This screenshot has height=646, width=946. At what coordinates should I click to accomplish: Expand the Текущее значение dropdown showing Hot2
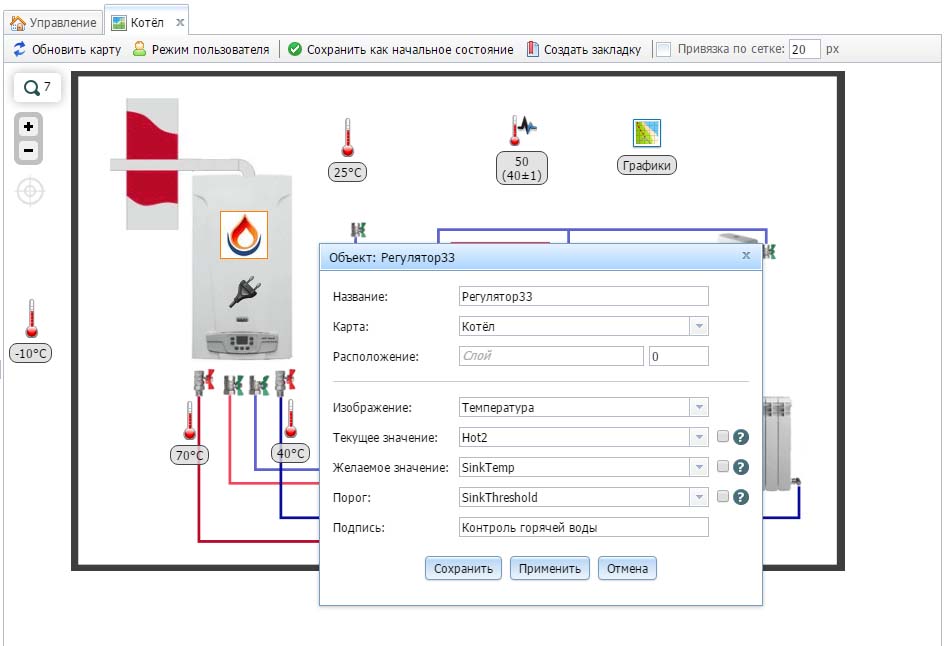pyautogui.click(x=699, y=437)
